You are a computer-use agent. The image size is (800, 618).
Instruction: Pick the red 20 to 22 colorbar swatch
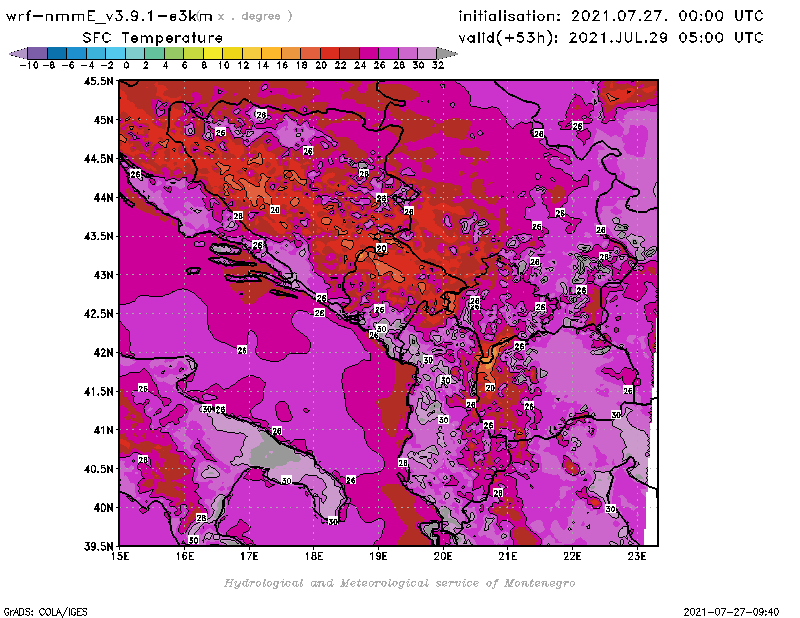click(330, 53)
